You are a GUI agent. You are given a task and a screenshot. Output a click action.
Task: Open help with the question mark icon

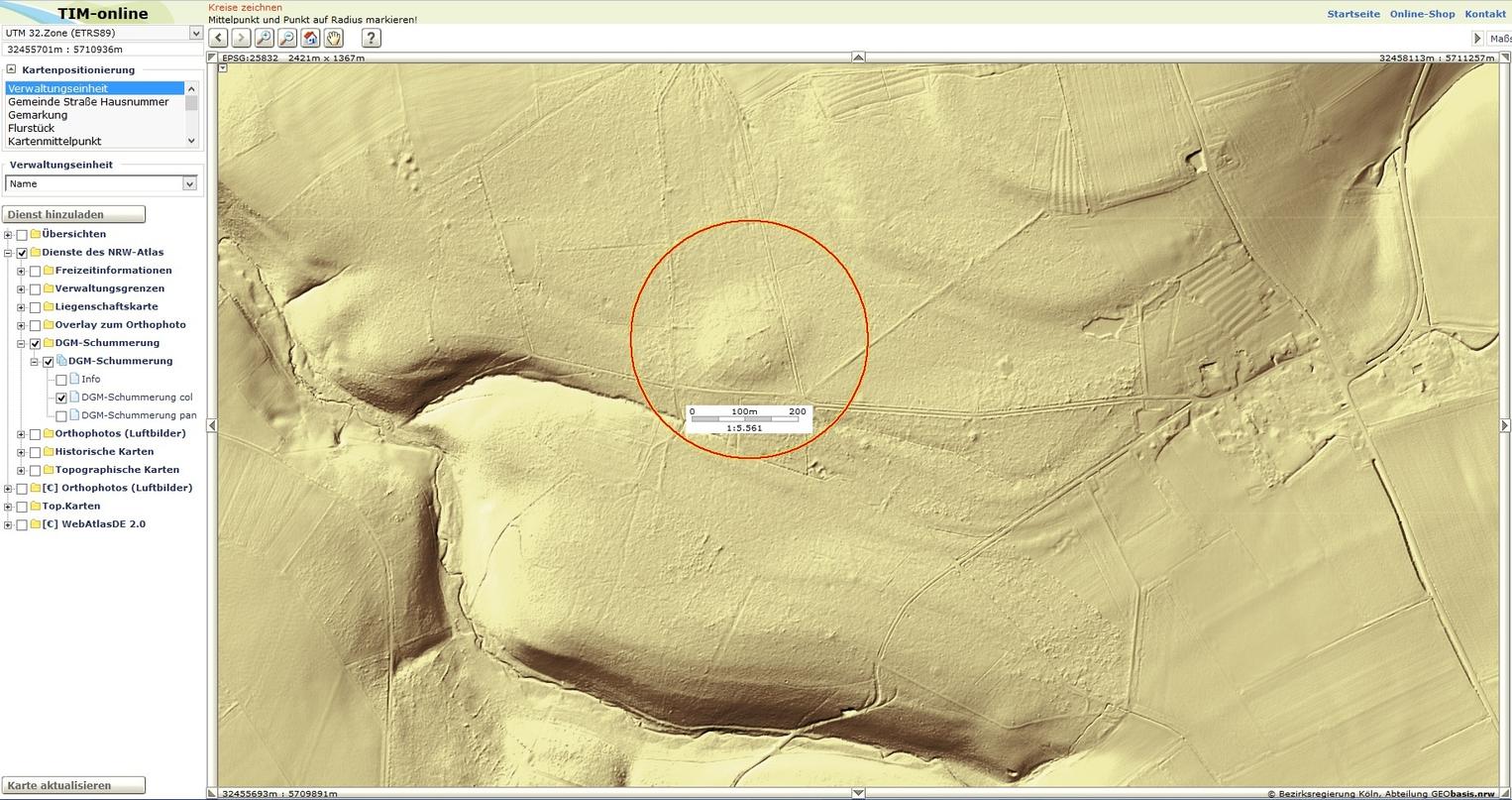pos(371,38)
